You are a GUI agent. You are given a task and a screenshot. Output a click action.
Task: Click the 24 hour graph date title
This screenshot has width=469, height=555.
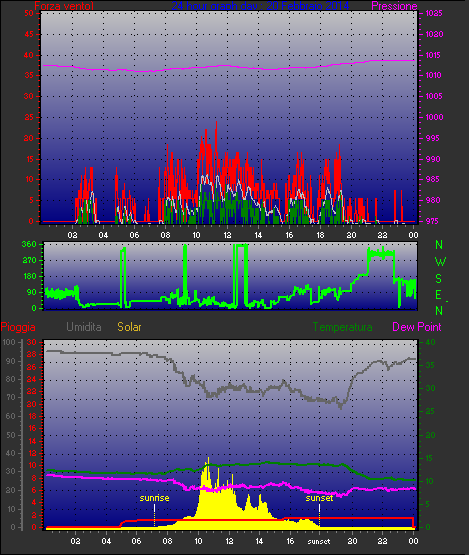pyautogui.click(x=260, y=6)
